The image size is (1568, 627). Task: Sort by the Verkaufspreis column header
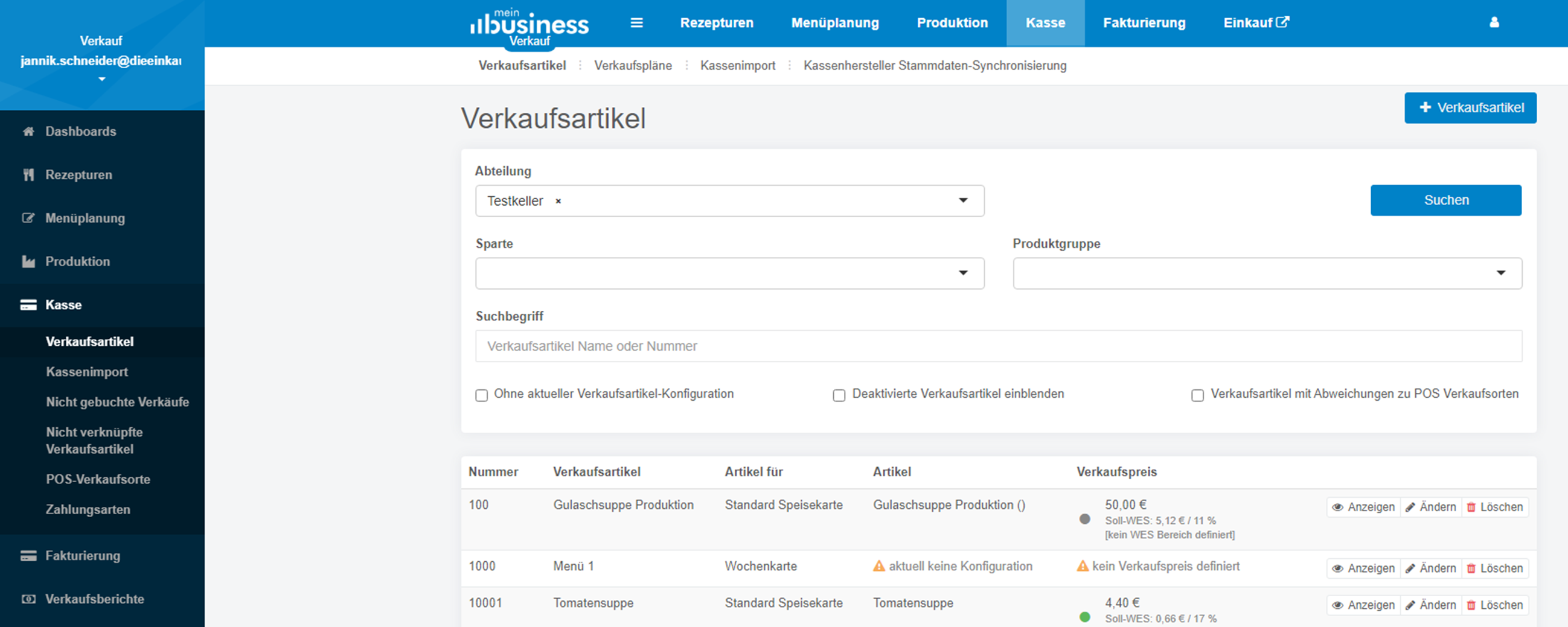pyautogui.click(x=1116, y=472)
